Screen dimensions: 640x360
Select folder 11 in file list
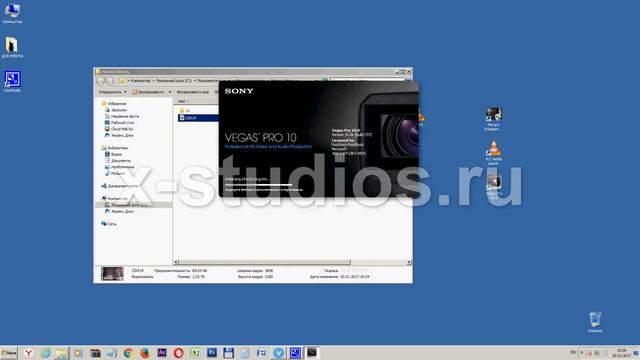(184, 111)
